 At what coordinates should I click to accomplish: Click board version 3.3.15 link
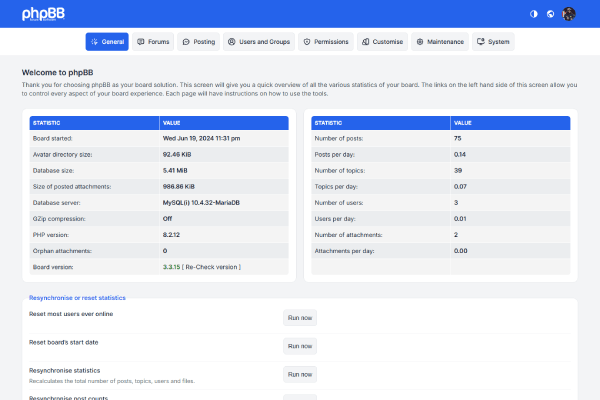click(x=171, y=267)
